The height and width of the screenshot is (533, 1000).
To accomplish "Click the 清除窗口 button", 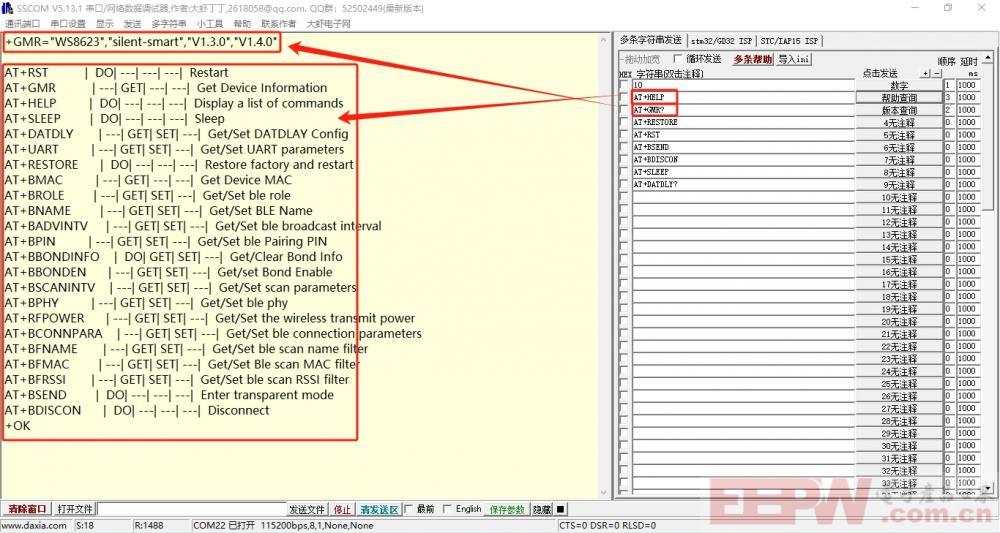I will coord(27,509).
